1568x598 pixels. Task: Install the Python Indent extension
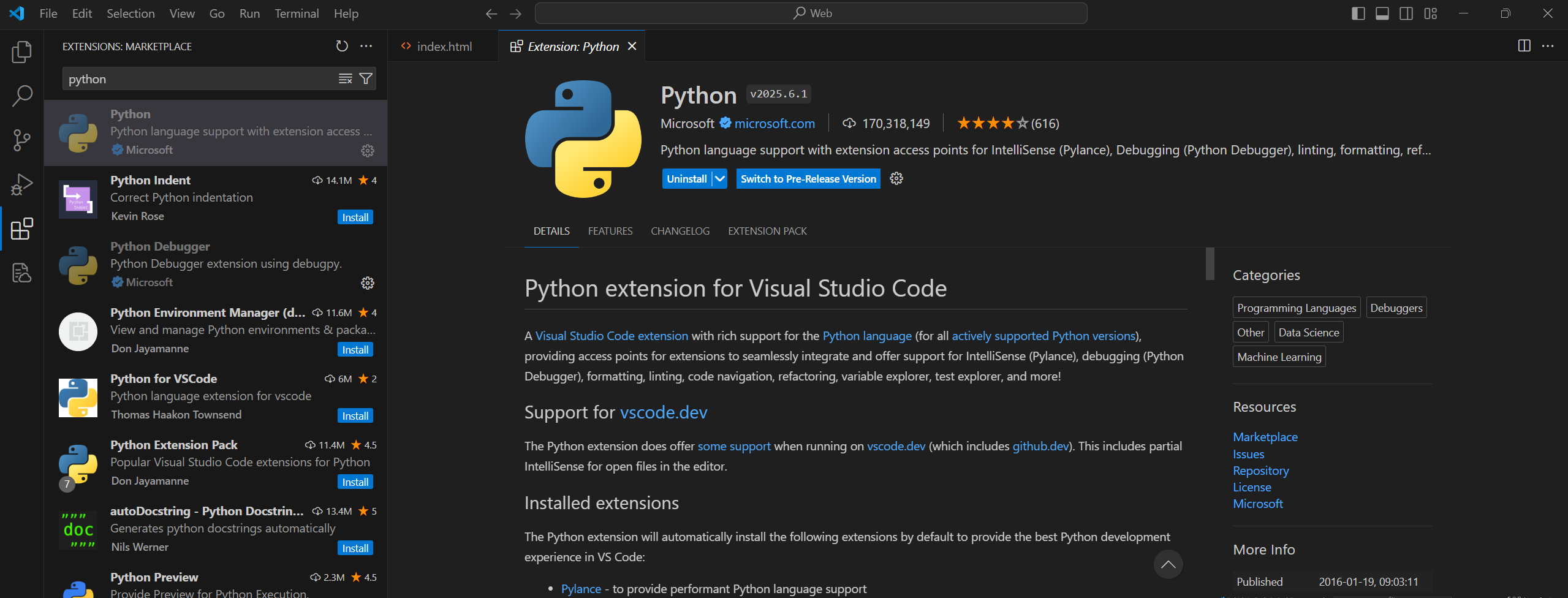(355, 216)
